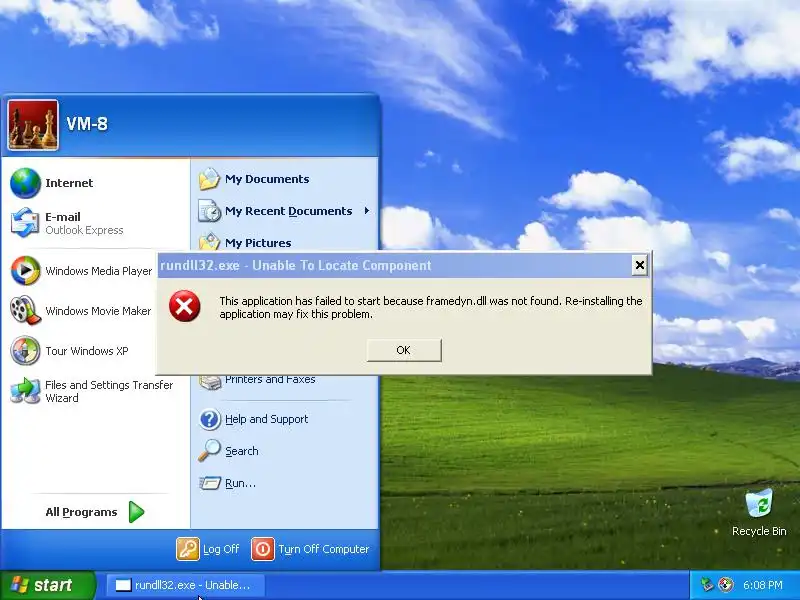Screen dimensions: 800x600
Task: Click the Recycle Bin label text
Action: tap(759, 531)
